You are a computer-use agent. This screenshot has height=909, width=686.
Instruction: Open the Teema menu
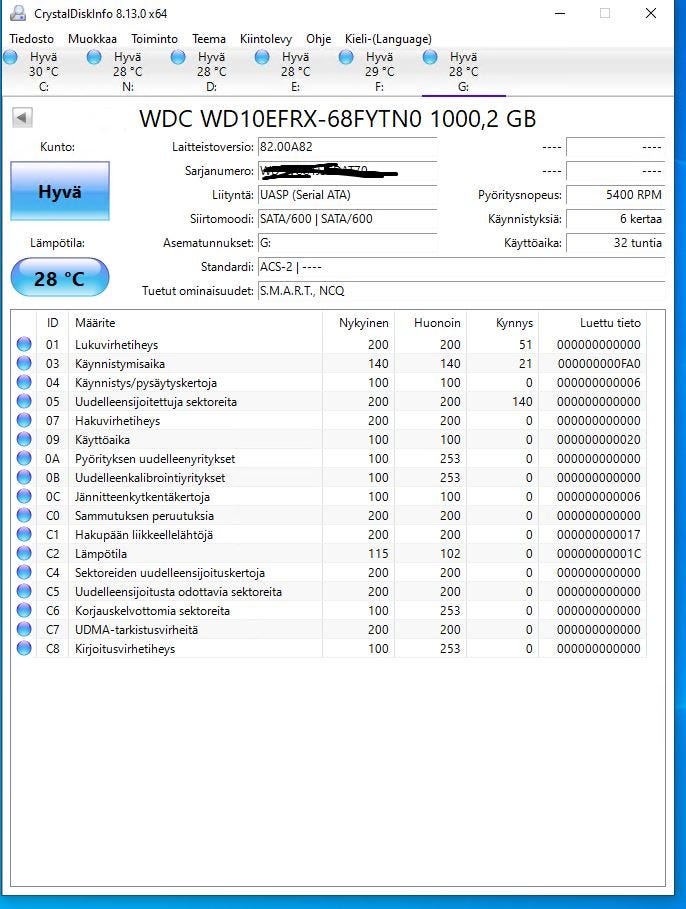pos(209,39)
